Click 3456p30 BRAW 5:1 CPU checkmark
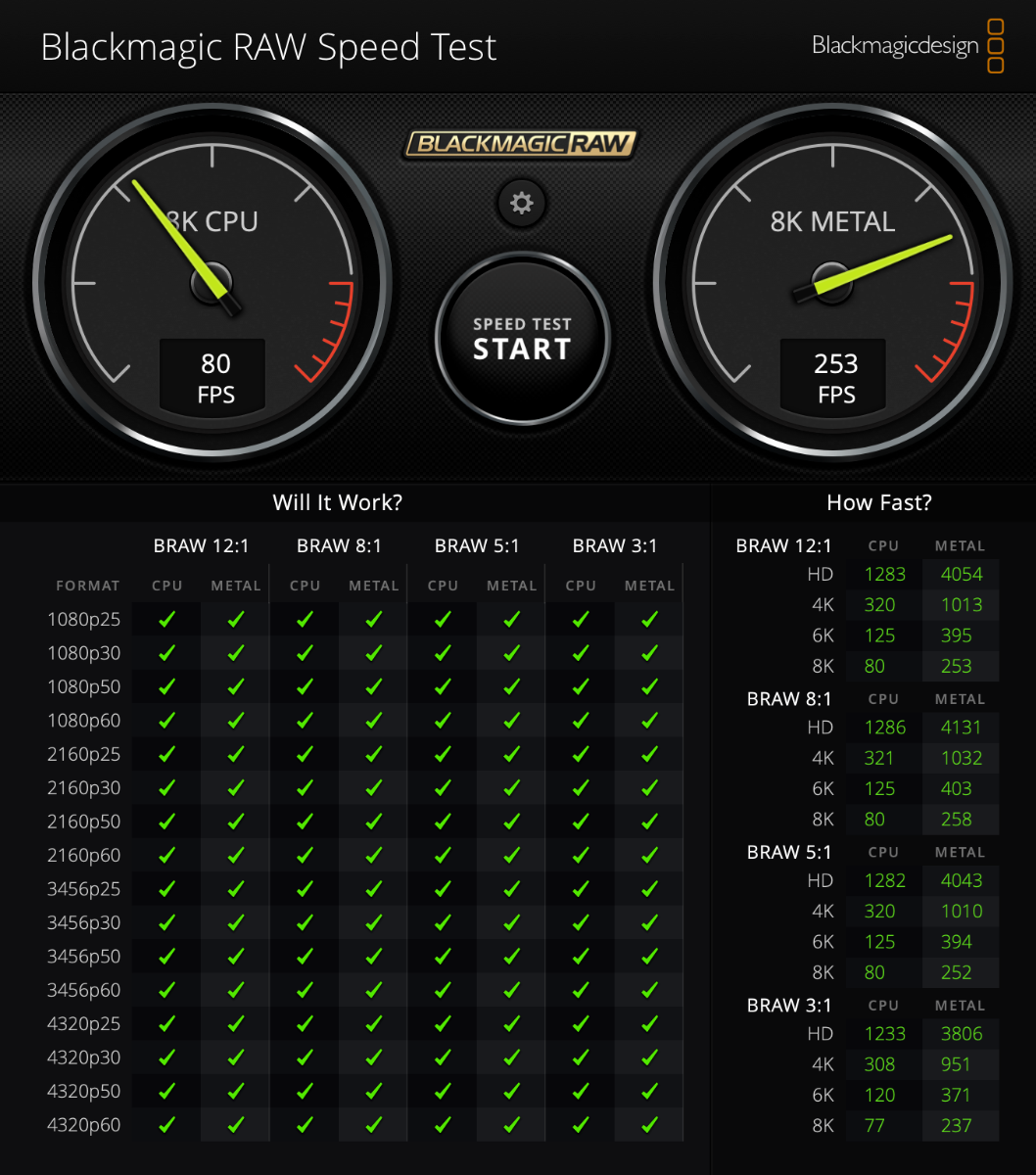The height and width of the screenshot is (1175, 1036). tap(443, 922)
